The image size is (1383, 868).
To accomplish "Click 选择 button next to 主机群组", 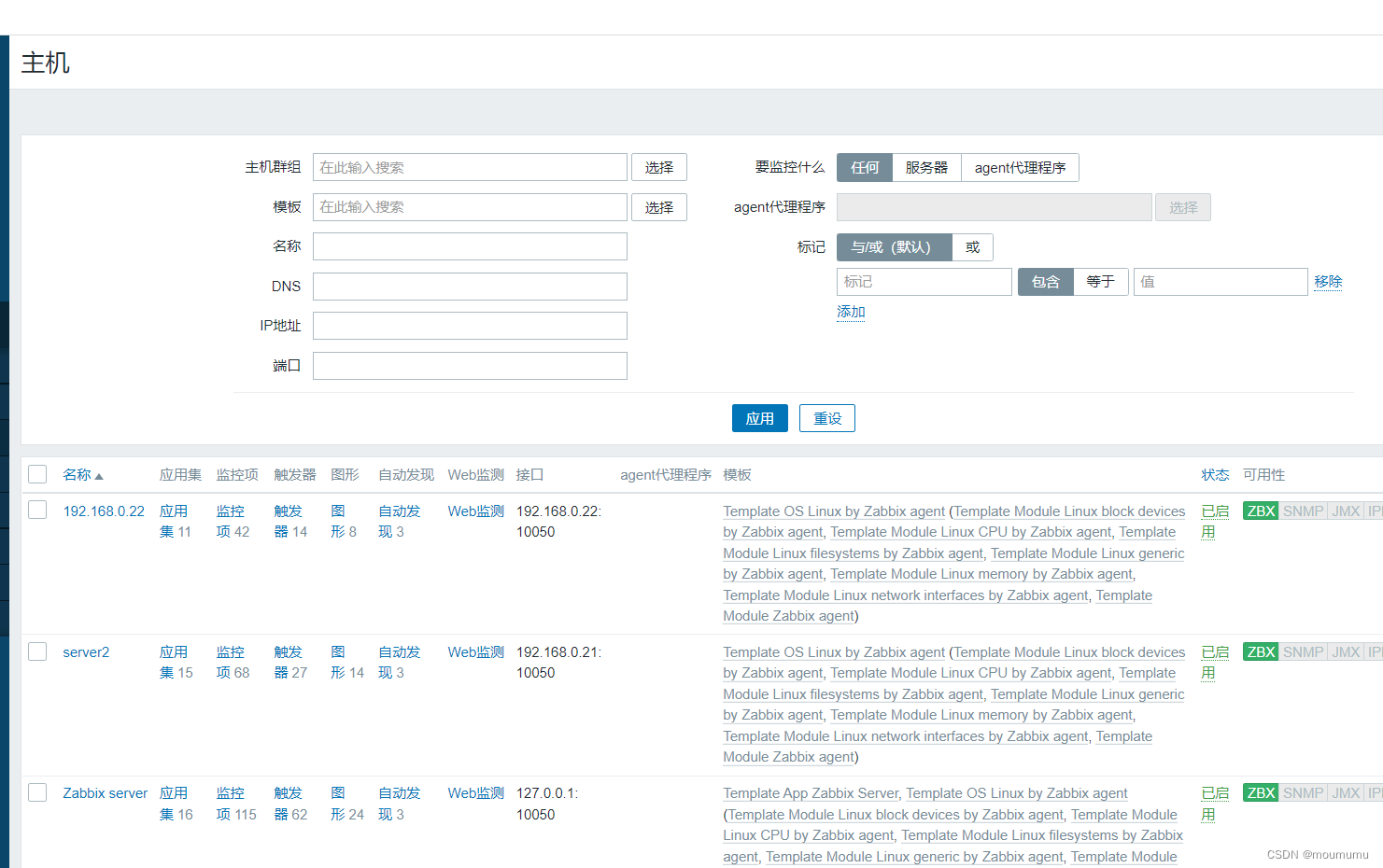I will coord(659,167).
